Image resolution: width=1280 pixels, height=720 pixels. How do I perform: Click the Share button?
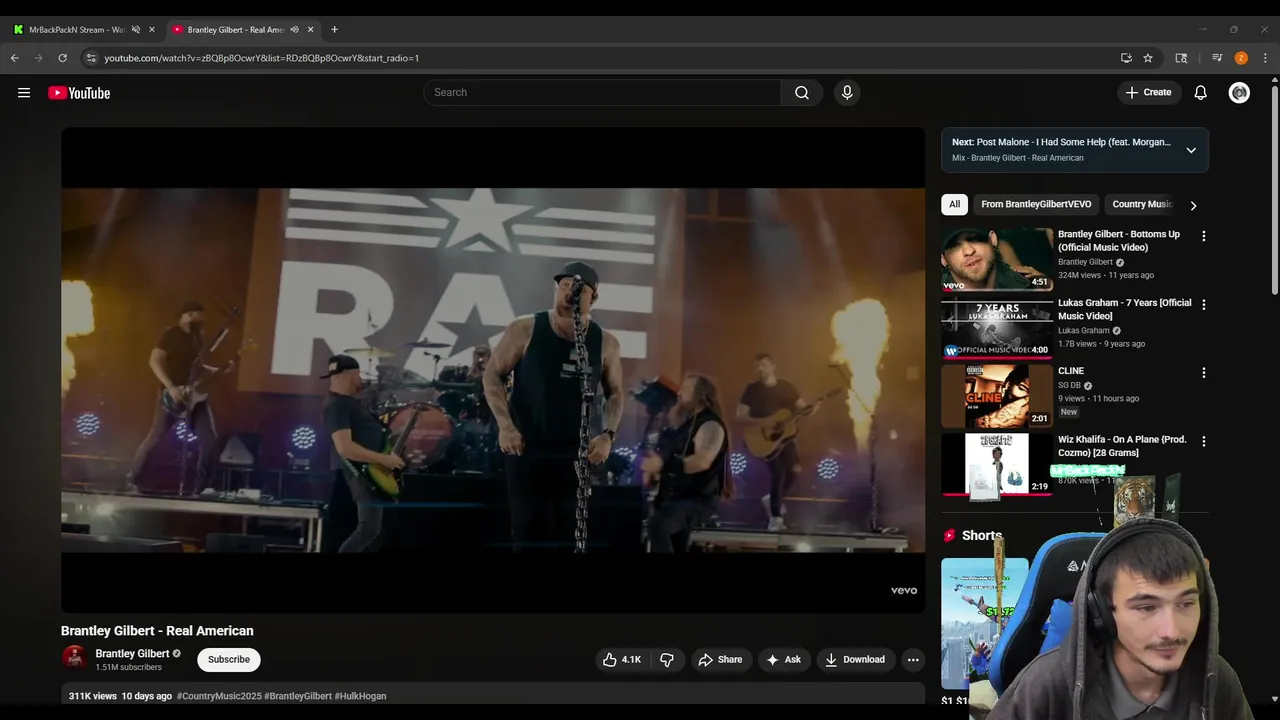720,659
